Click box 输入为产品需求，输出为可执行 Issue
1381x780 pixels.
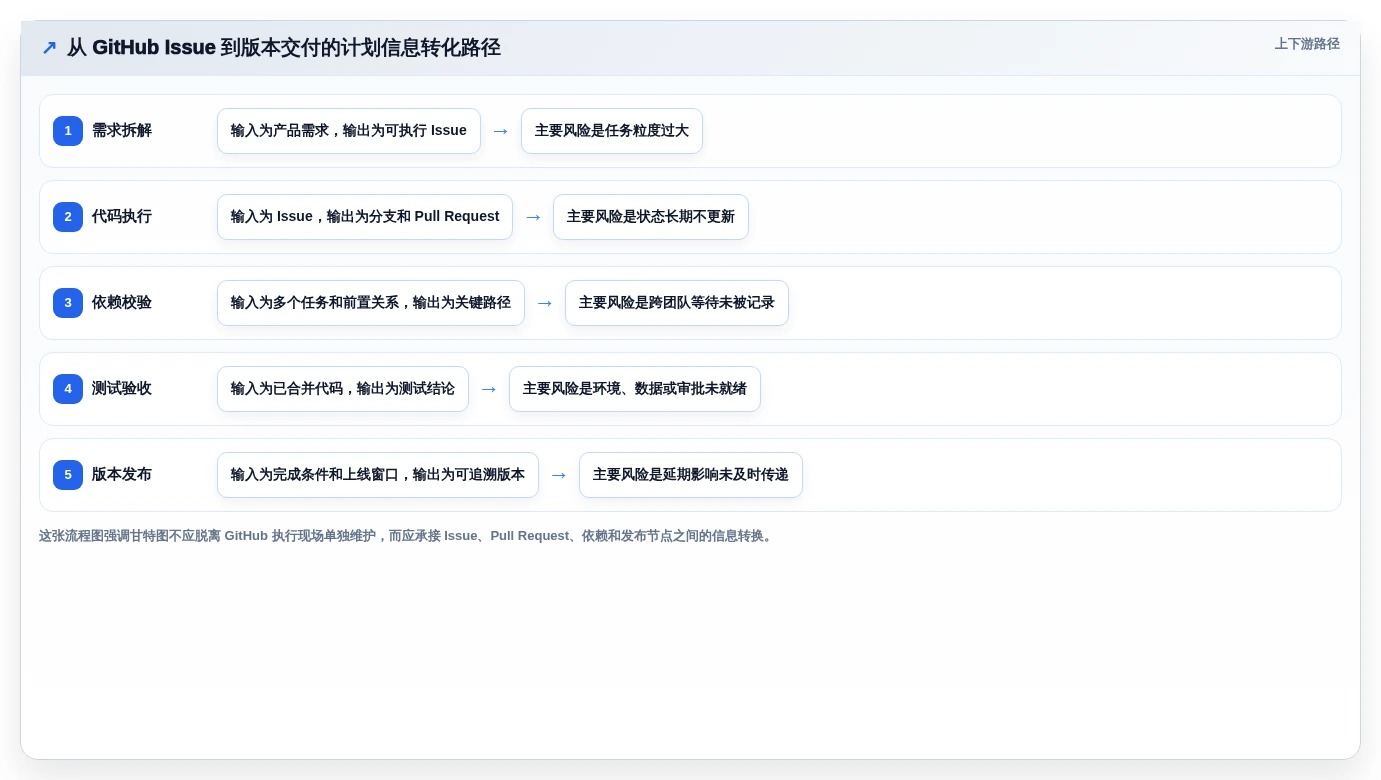pos(349,131)
